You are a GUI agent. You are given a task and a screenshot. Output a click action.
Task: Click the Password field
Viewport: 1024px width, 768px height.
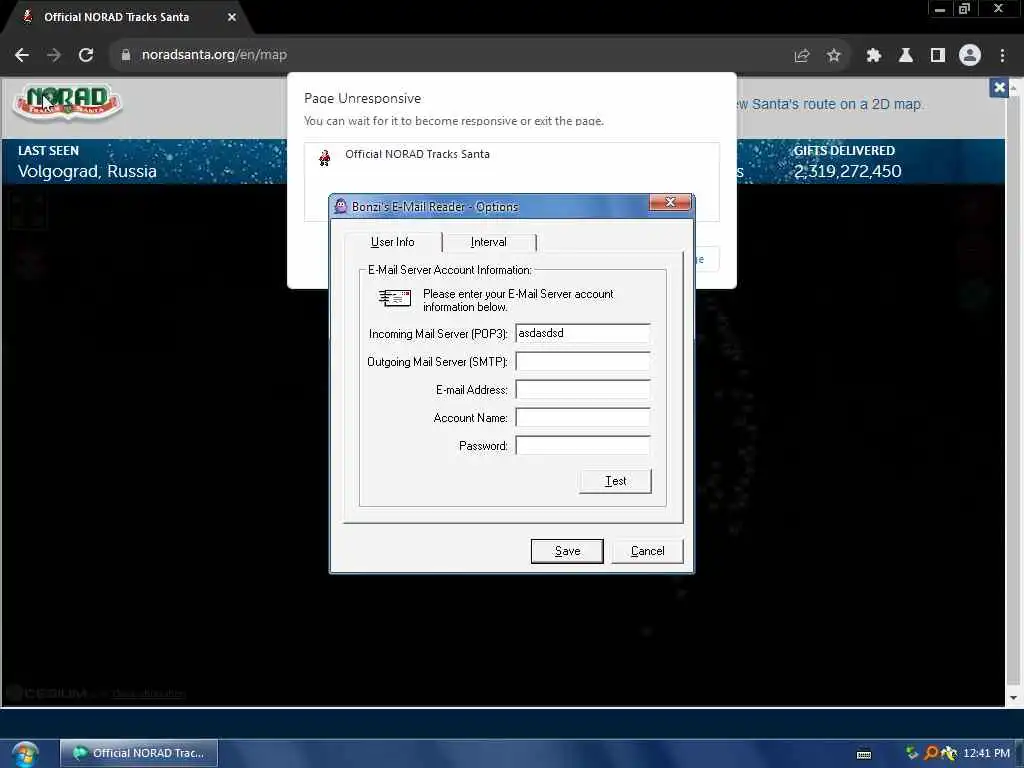[583, 445]
